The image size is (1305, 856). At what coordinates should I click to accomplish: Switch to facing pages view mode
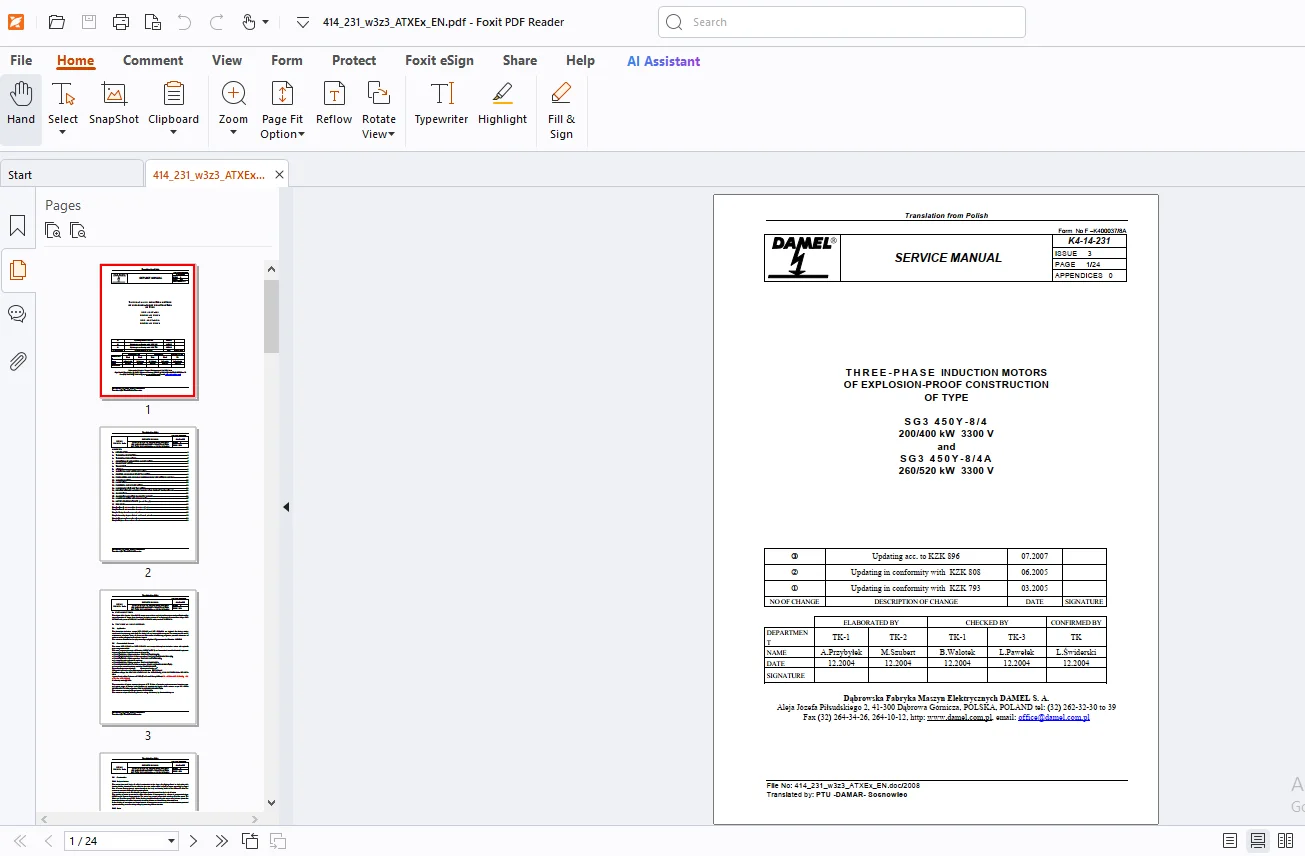1286,841
